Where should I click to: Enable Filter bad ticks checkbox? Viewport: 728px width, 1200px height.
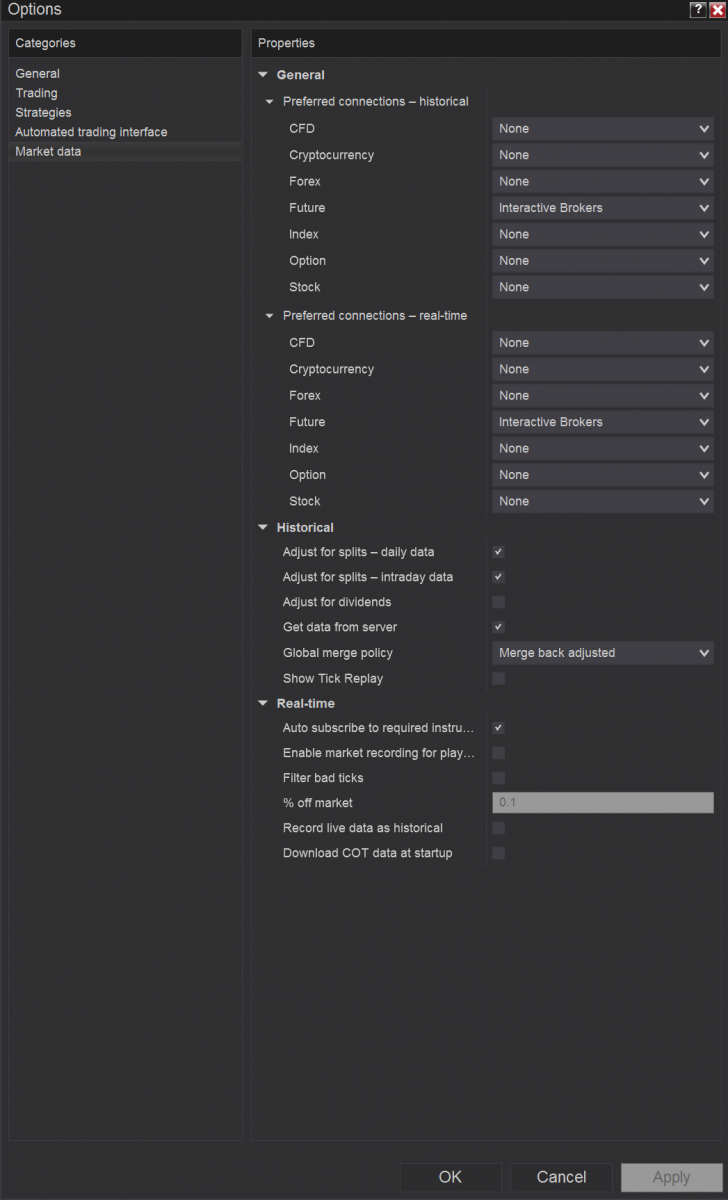click(x=498, y=778)
